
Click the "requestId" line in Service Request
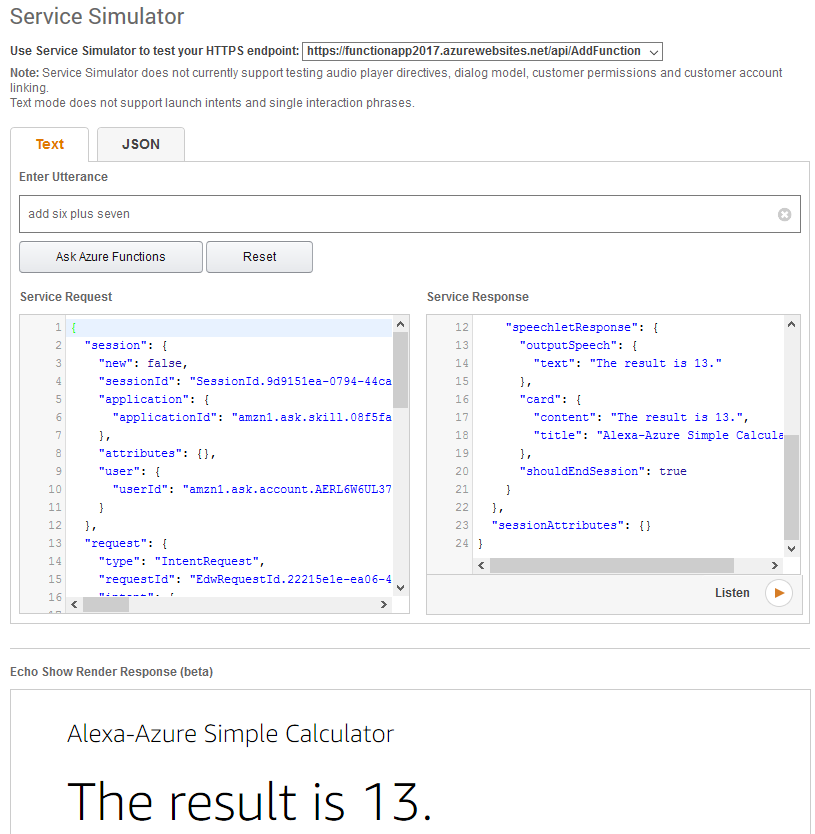tap(245, 579)
